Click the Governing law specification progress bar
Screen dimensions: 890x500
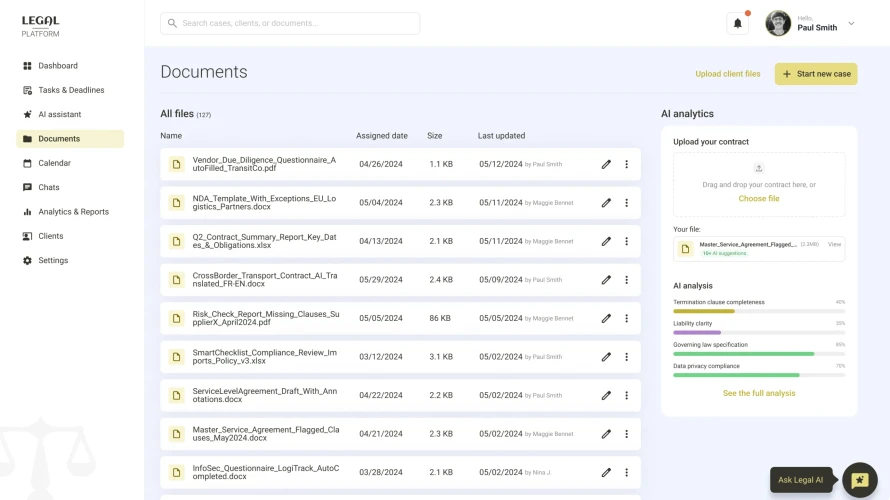coord(759,354)
